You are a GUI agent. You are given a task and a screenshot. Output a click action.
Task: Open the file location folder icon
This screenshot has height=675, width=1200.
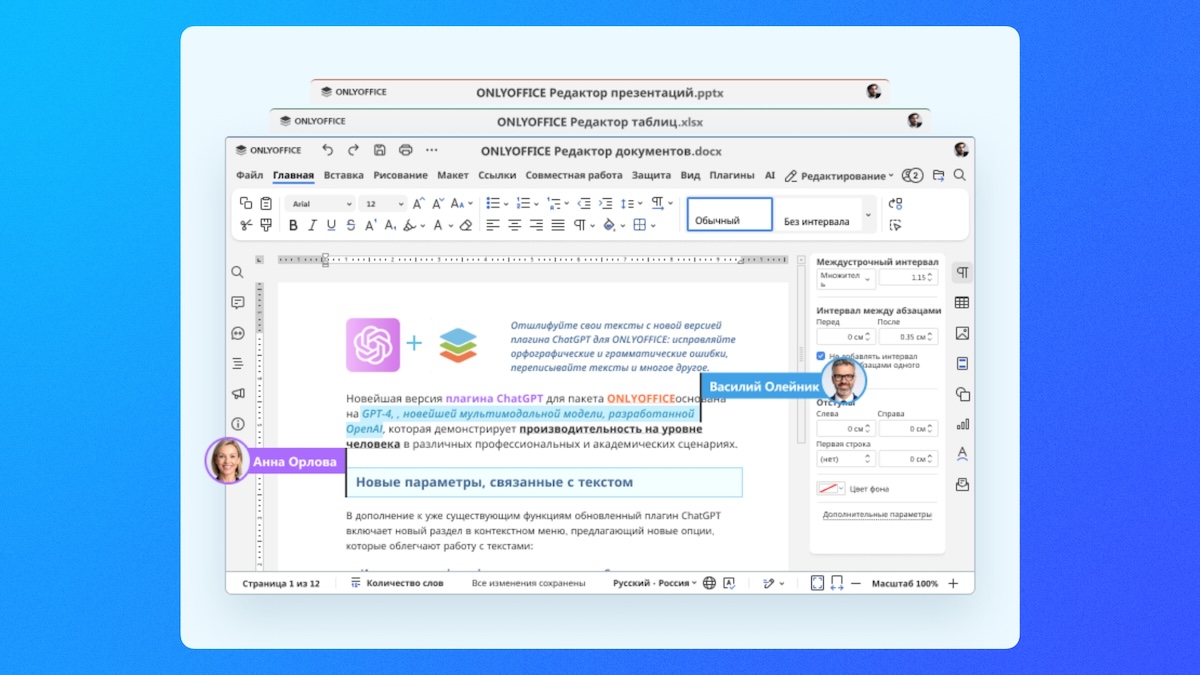tap(938, 175)
